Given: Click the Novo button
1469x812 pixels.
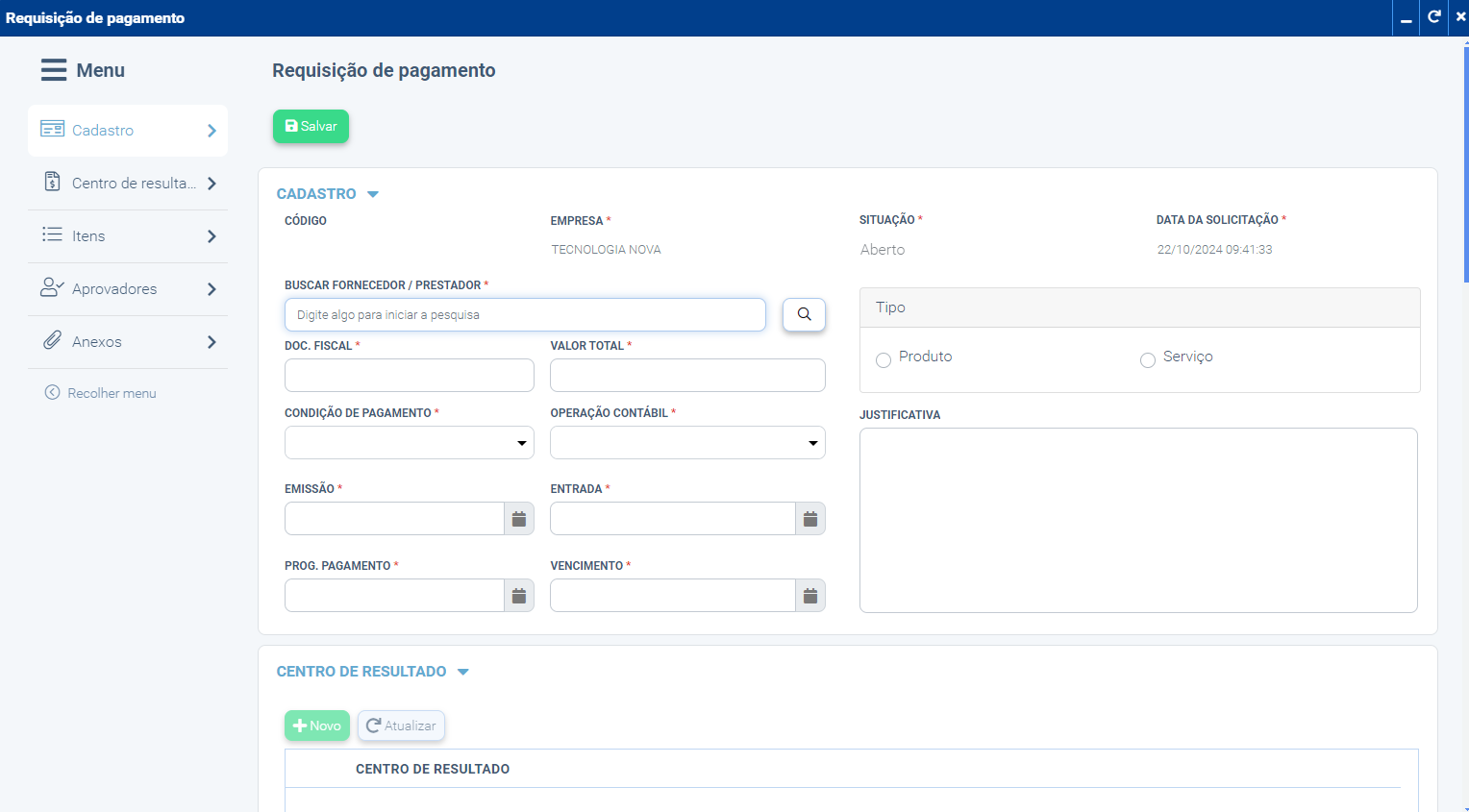Looking at the screenshot, I should coord(317,726).
